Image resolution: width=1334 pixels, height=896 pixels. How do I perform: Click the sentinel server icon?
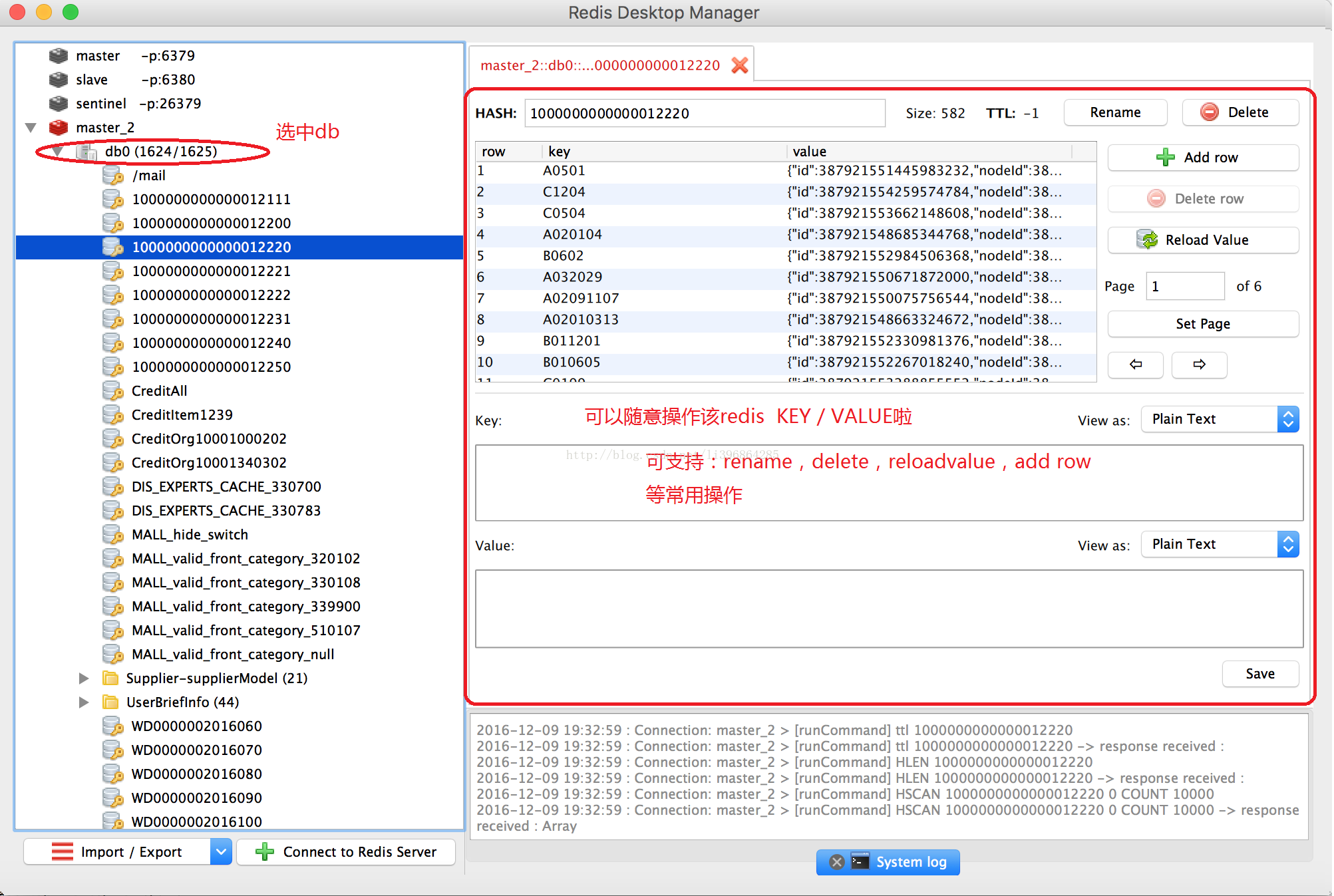59,104
